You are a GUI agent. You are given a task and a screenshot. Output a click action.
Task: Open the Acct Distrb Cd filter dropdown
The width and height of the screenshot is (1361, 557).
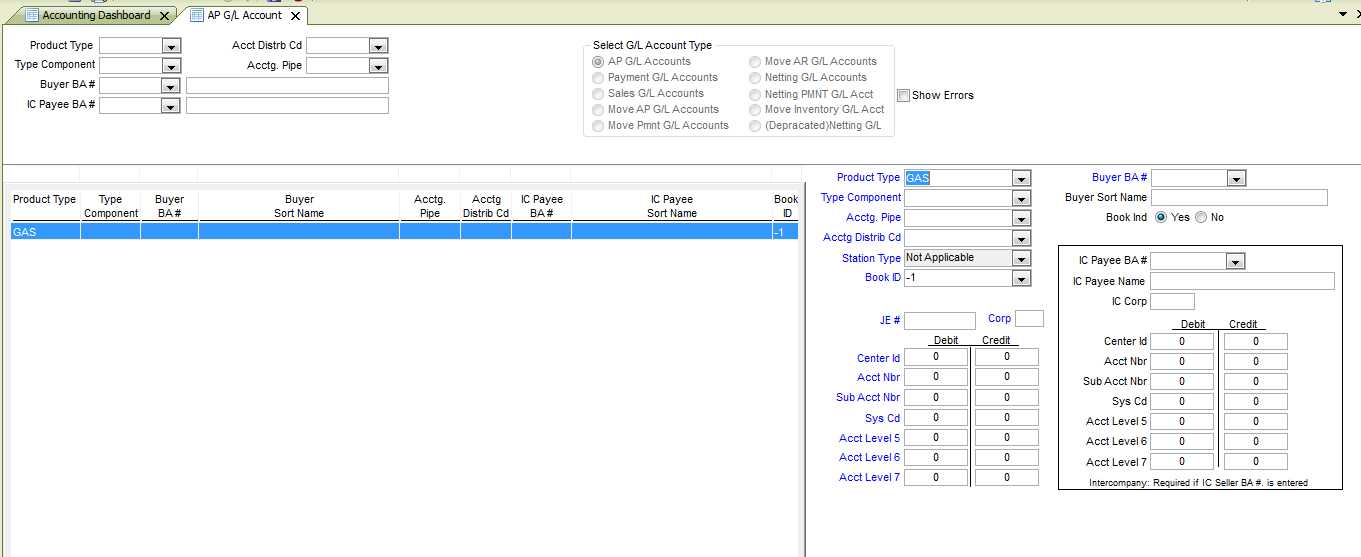[x=377, y=46]
